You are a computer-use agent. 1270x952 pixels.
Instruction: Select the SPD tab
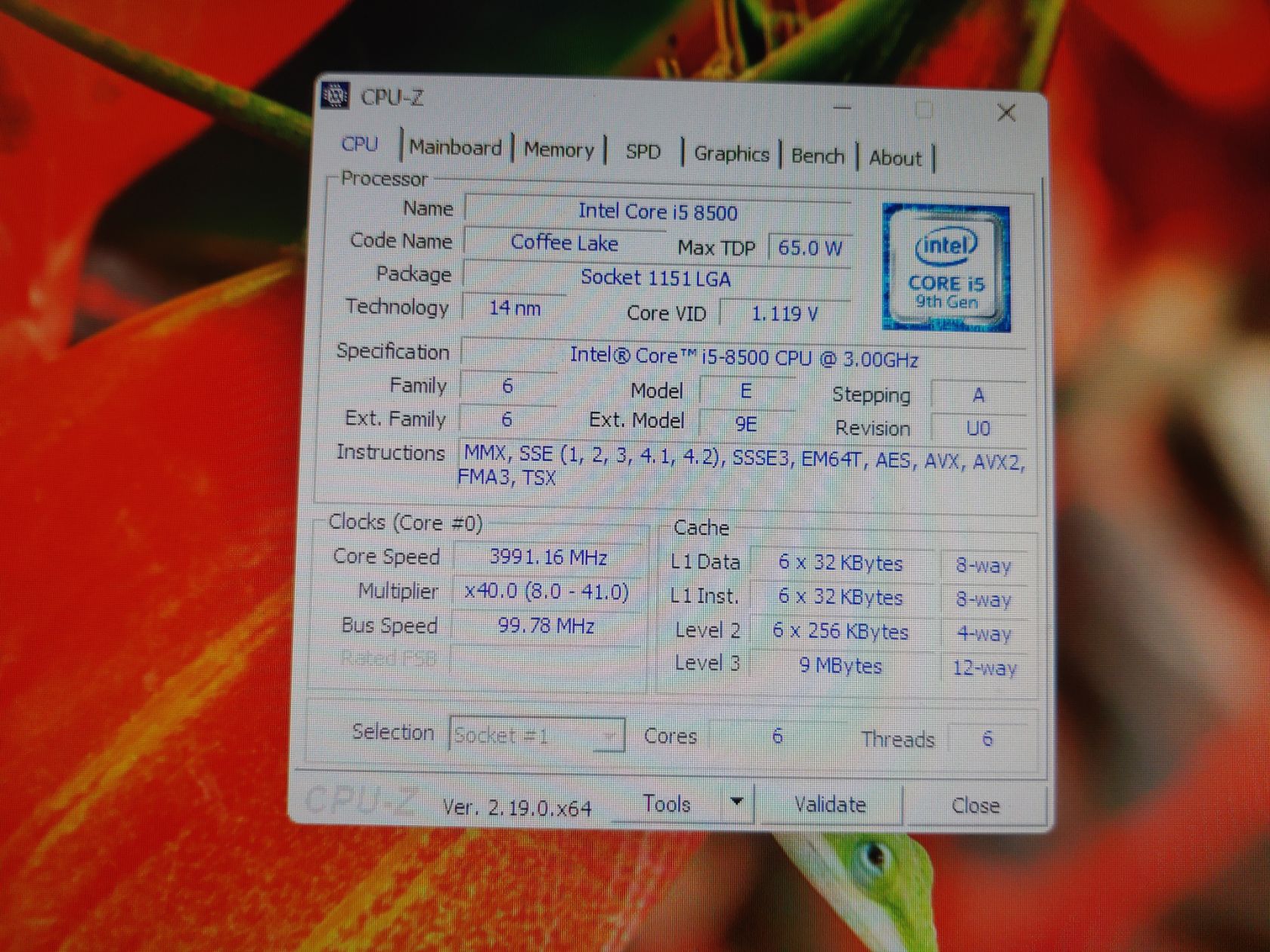643,152
